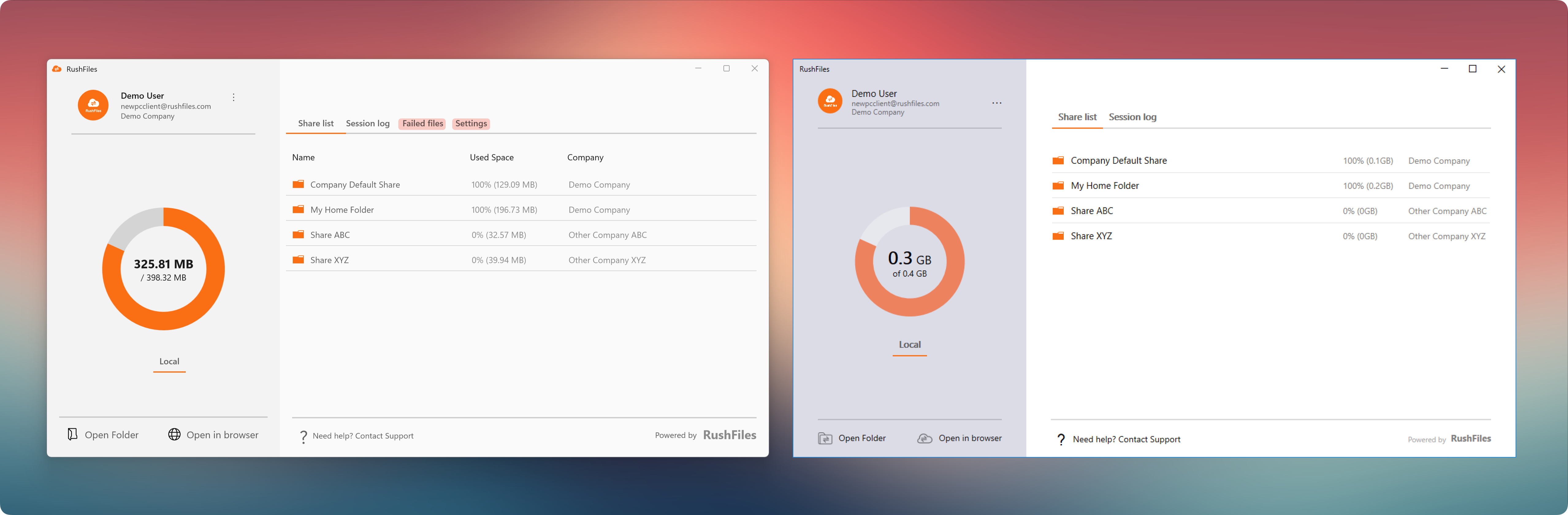Click the Used Space column header
This screenshot has height=515, width=1568.
[x=491, y=158]
